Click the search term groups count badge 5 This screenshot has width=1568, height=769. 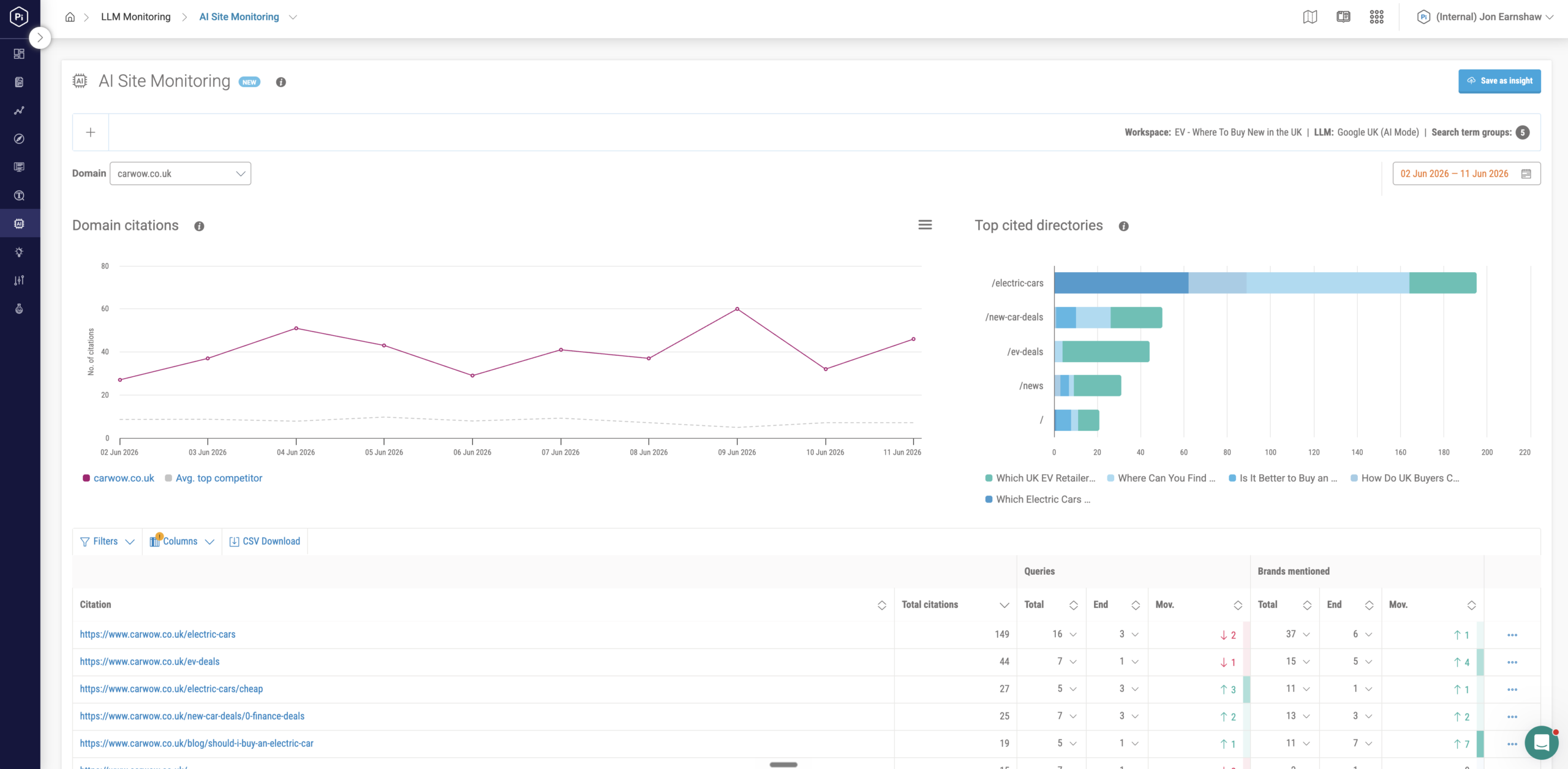[1523, 132]
